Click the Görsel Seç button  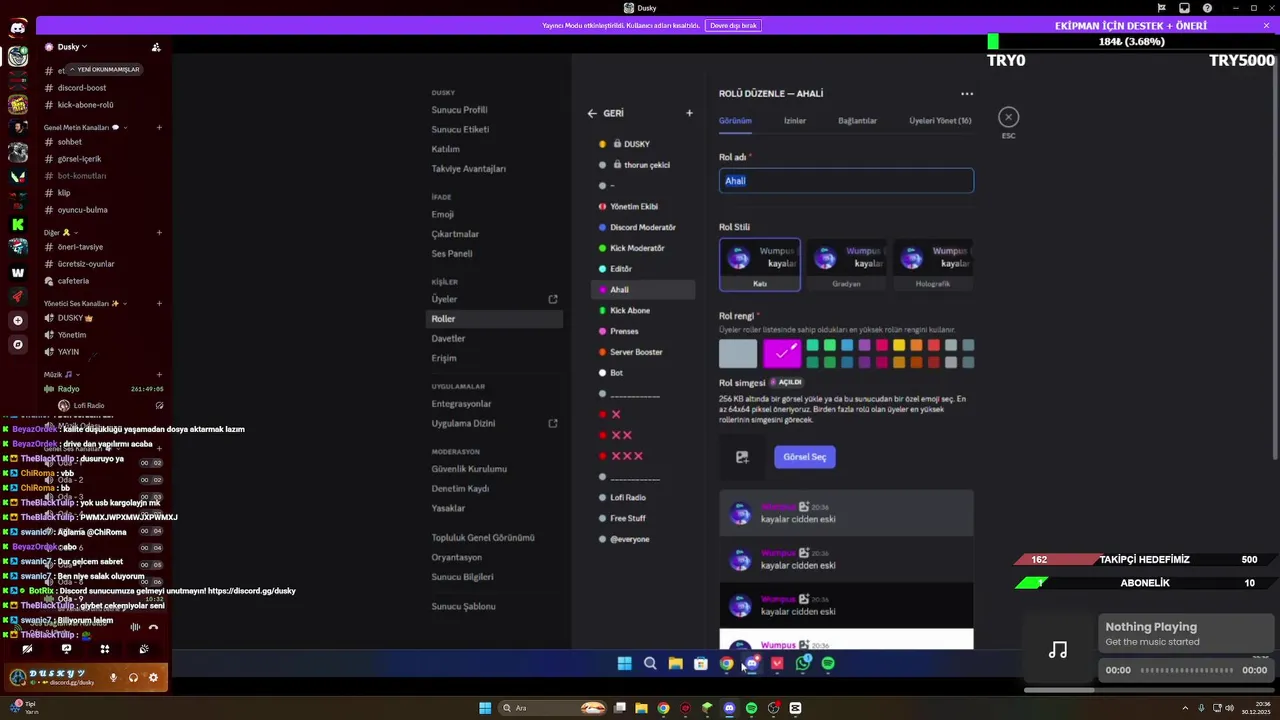coord(805,457)
